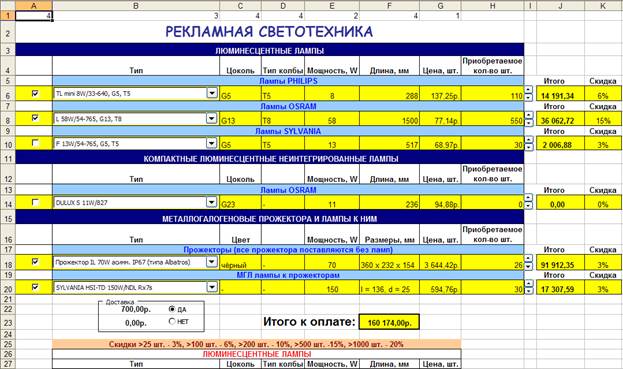Select column K header
623x369 pixels.
click(x=603, y=6)
